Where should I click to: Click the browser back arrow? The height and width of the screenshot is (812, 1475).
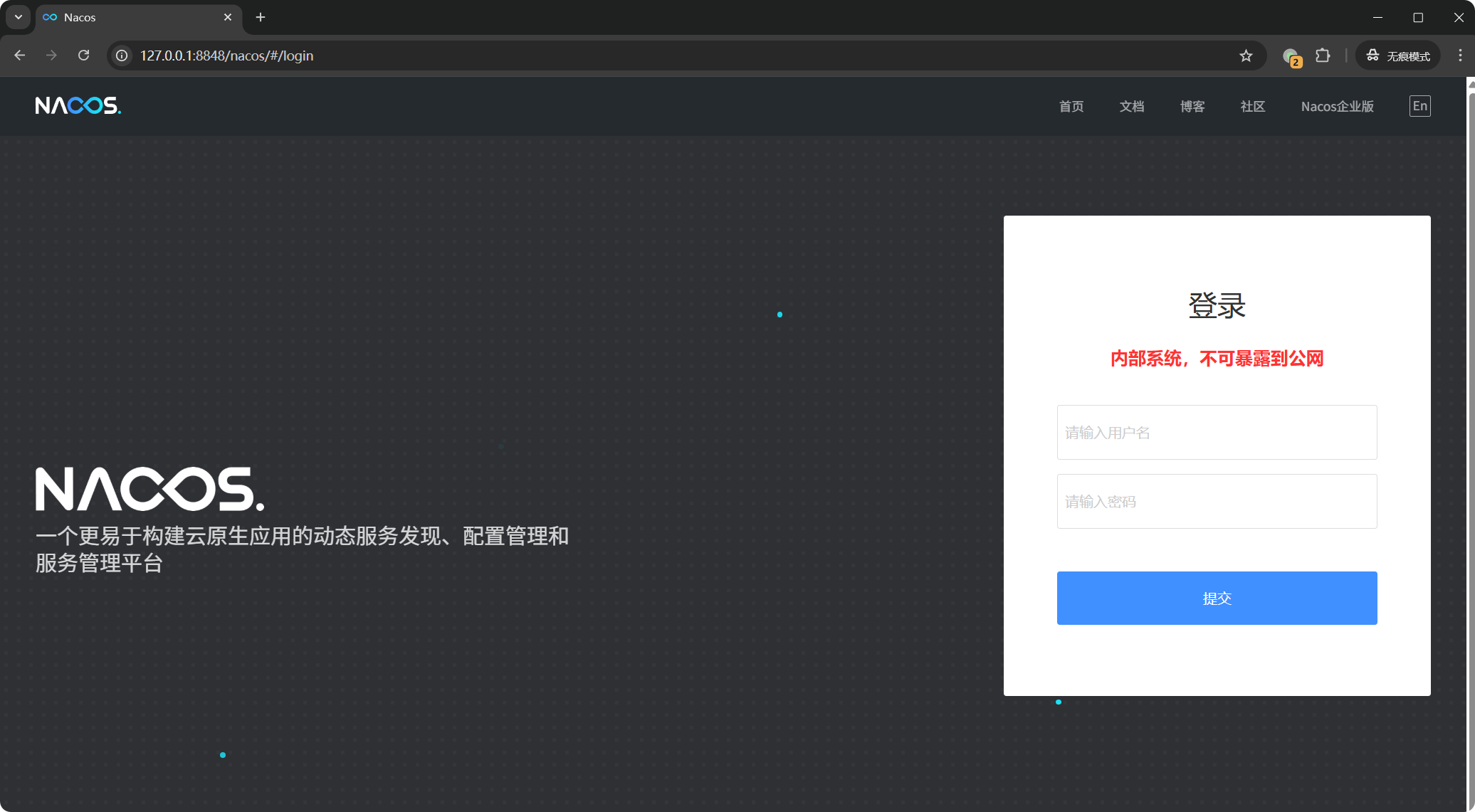19,56
